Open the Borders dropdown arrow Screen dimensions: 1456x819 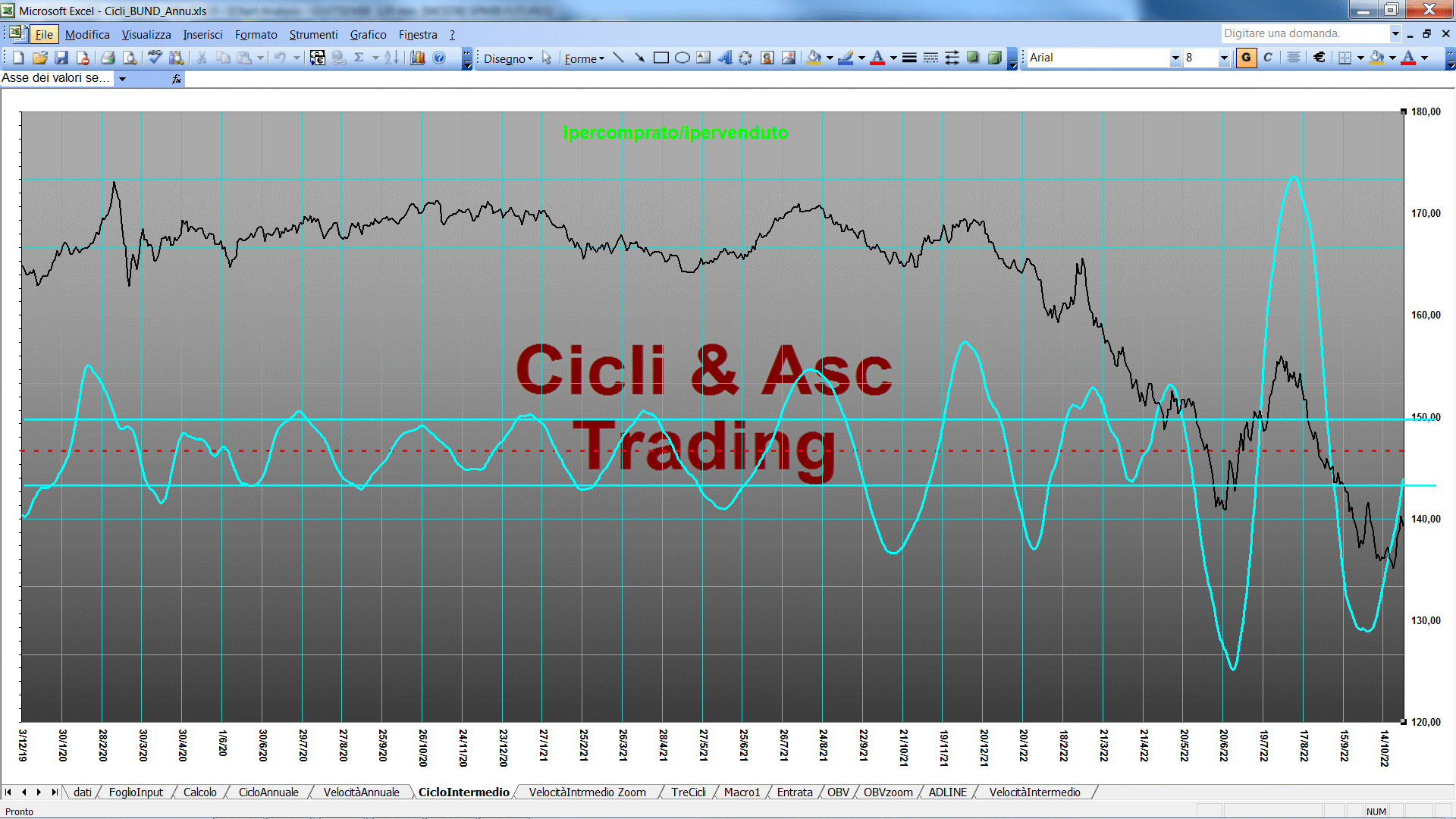[1360, 58]
